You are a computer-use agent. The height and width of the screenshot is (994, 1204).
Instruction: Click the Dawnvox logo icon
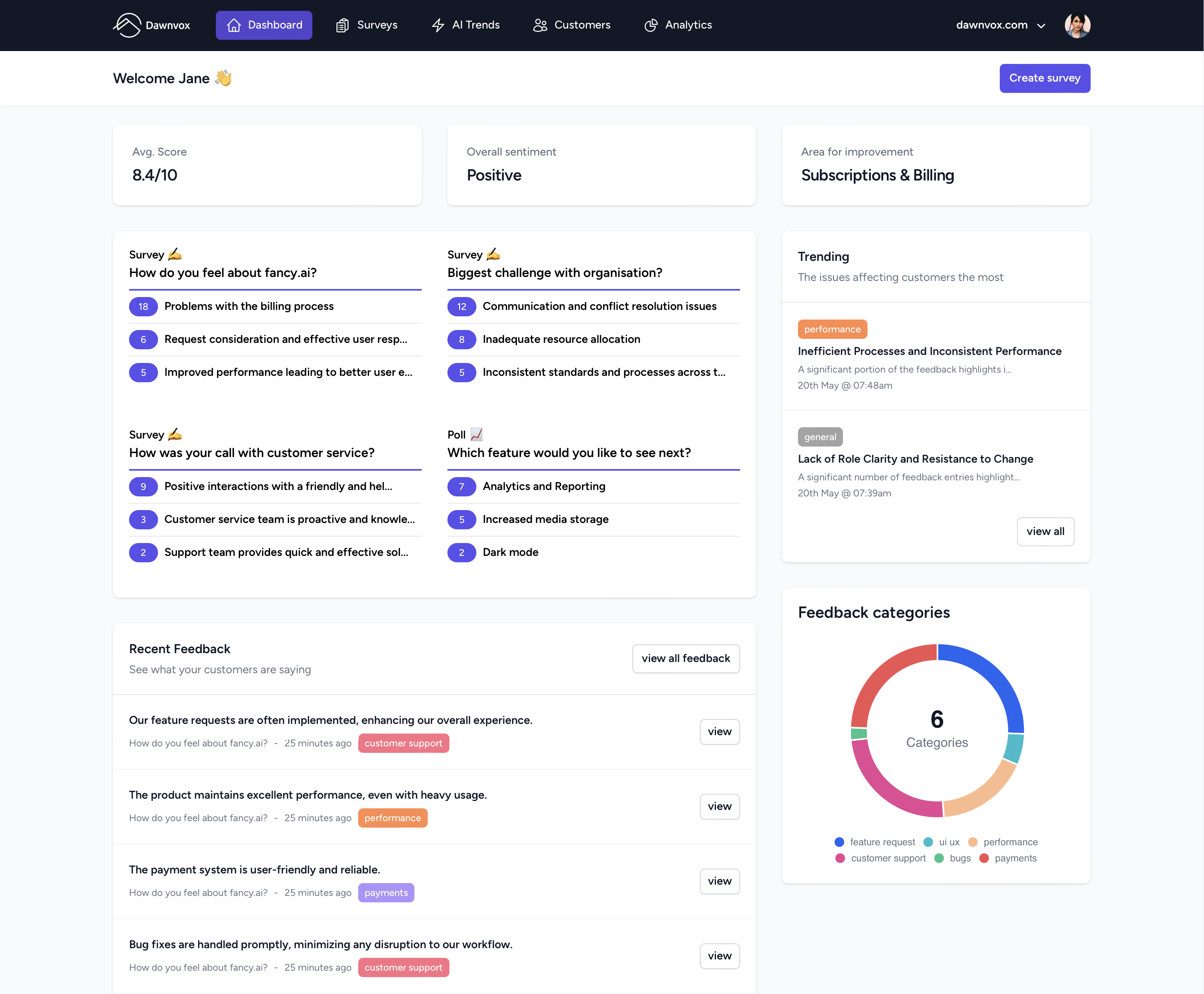click(x=127, y=25)
